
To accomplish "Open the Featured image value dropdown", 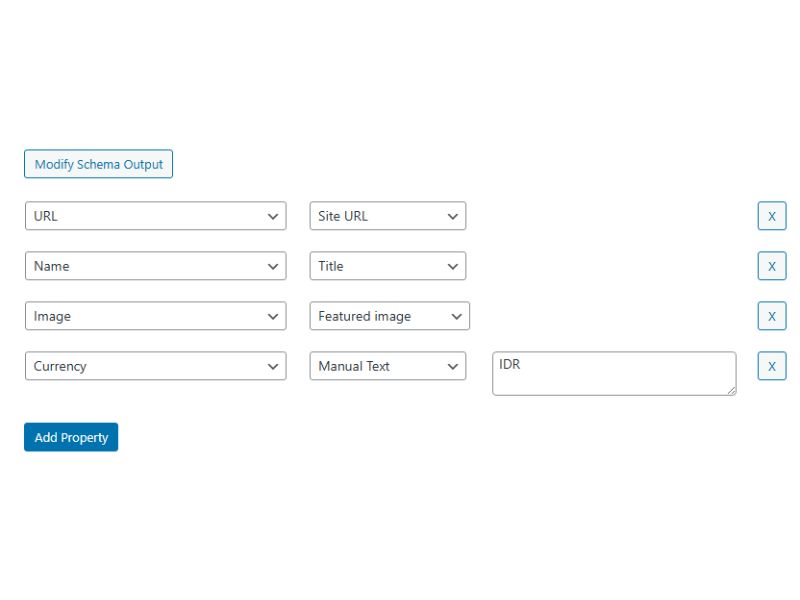I will pyautogui.click(x=388, y=316).
